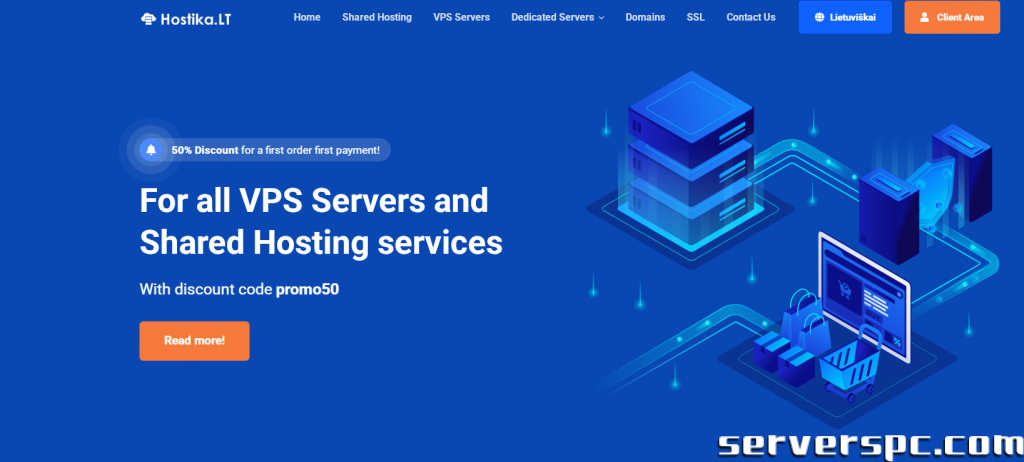Select SSL in the navigation bar
Screen dimensions: 1024x462
point(695,17)
